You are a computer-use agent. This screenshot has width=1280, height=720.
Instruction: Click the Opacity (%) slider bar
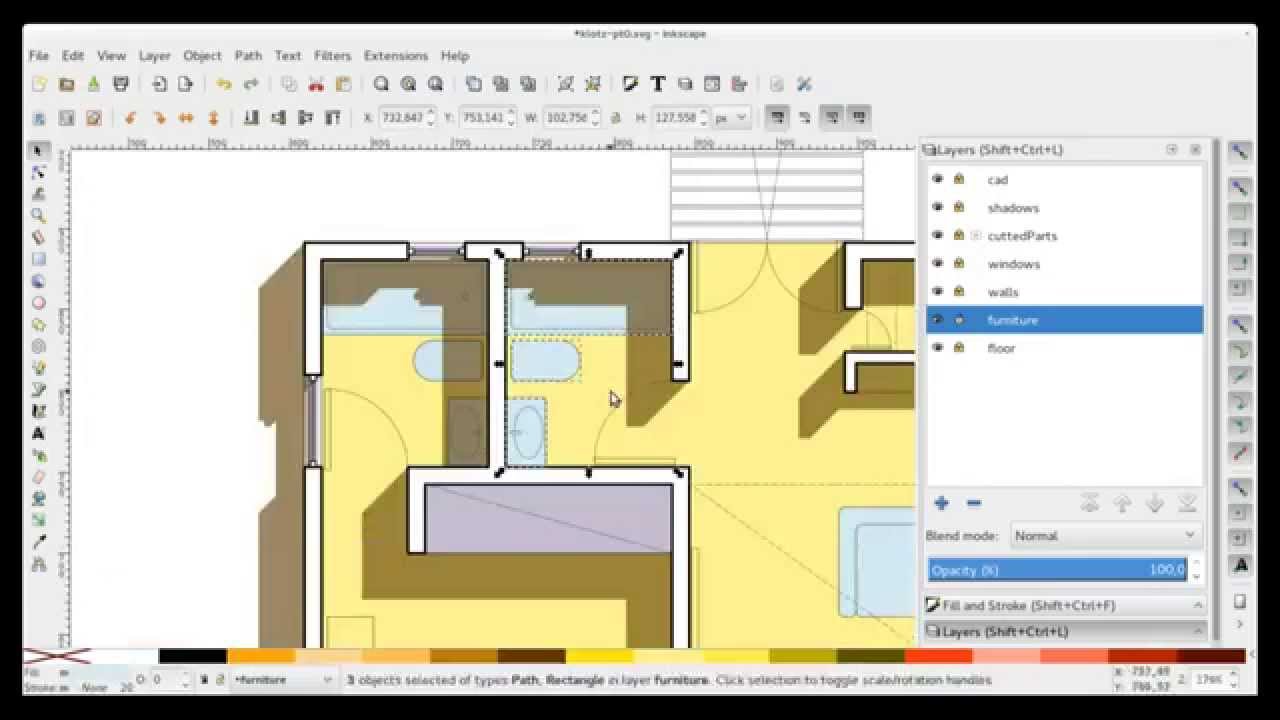pos(1058,570)
